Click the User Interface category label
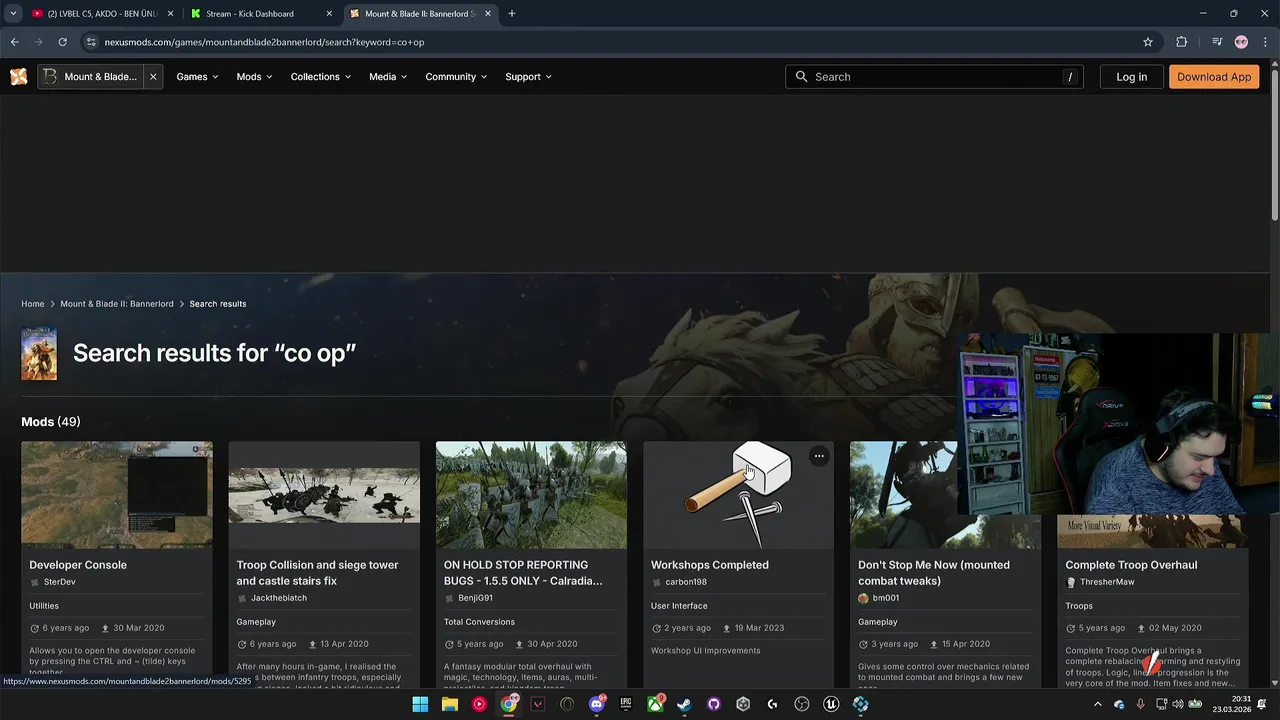 pos(679,606)
